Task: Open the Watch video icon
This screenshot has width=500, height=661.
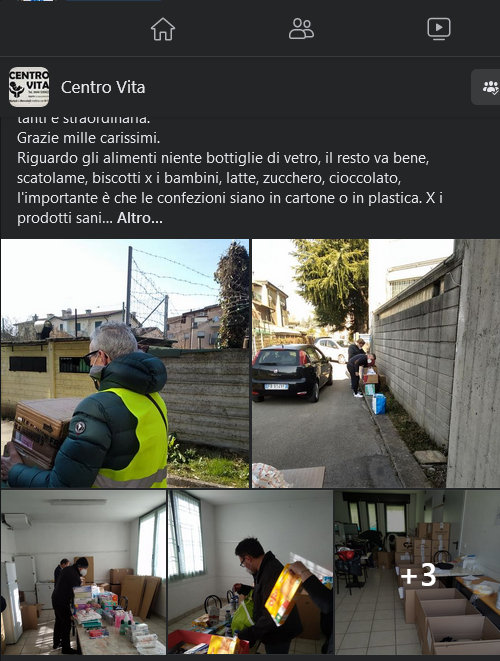Action: [x=438, y=29]
